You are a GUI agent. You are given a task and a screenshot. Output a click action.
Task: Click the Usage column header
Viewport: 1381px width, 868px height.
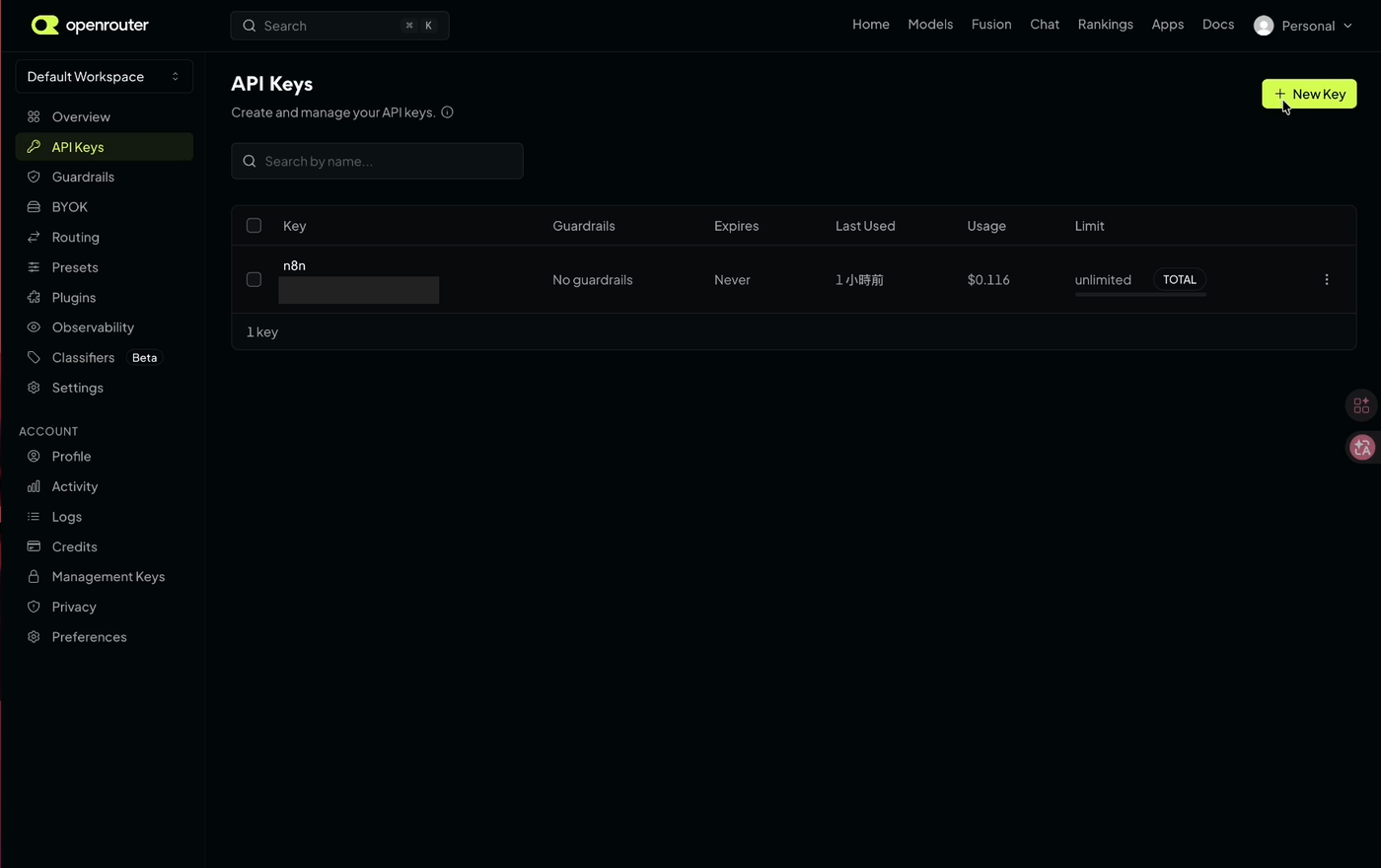pyautogui.click(x=986, y=226)
